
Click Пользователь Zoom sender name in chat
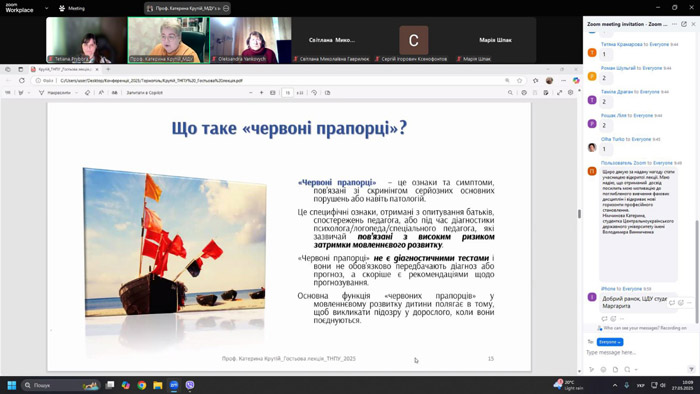623,163
